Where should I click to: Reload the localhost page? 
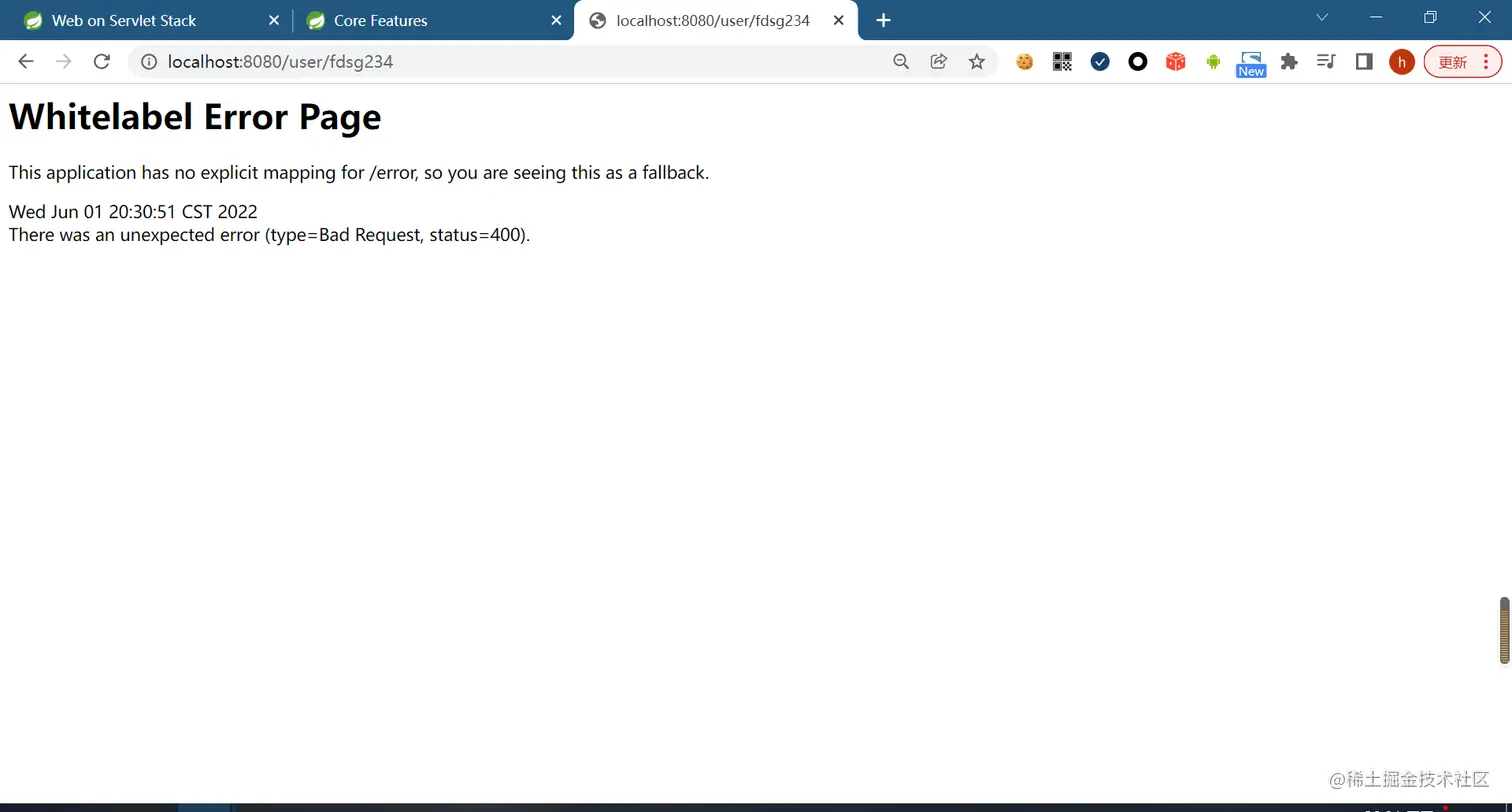point(101,62)
